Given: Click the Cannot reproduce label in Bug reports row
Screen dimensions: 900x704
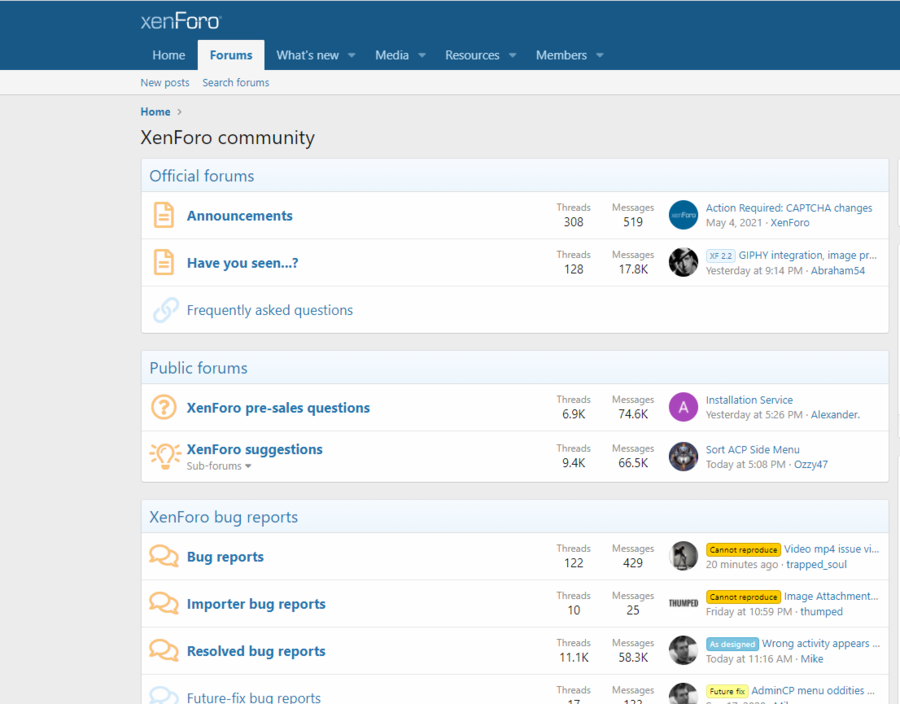Looking at the screenshot, I should click(743, 550).
